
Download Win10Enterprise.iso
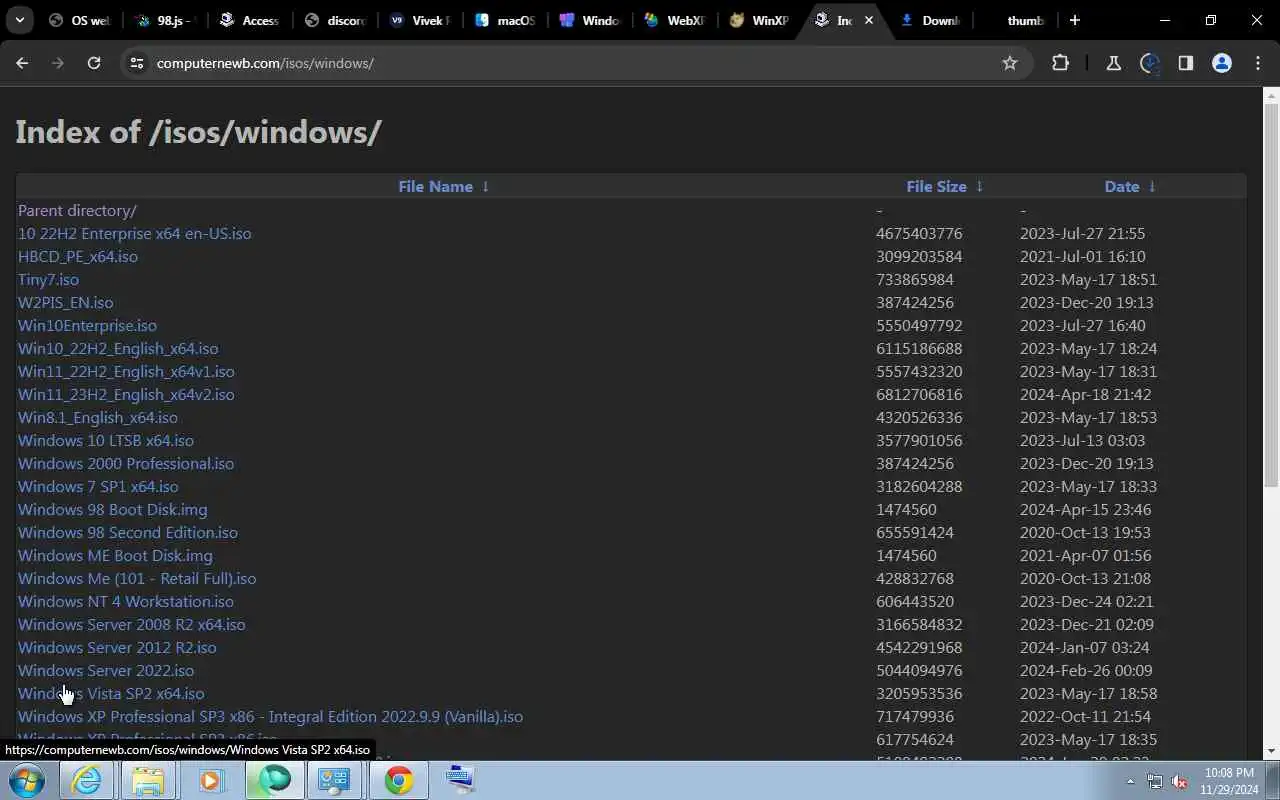[x=87, y=325]
